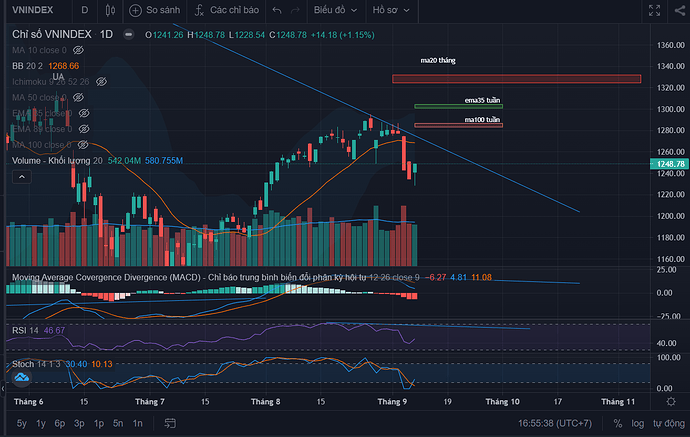Viewport: 690px width, 437px height.
Task: Select the 3p time range
Action: point(79,423)
